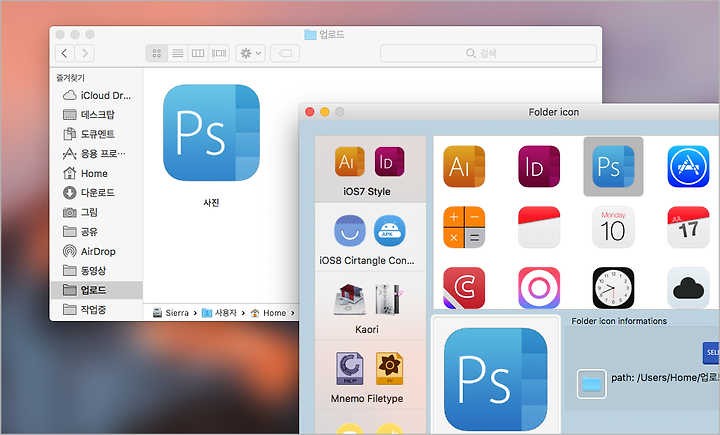This screenshot has height=435, width=720.
Task: Click 사용자 in the Finder path bar
Action: [x=219, y=313]
